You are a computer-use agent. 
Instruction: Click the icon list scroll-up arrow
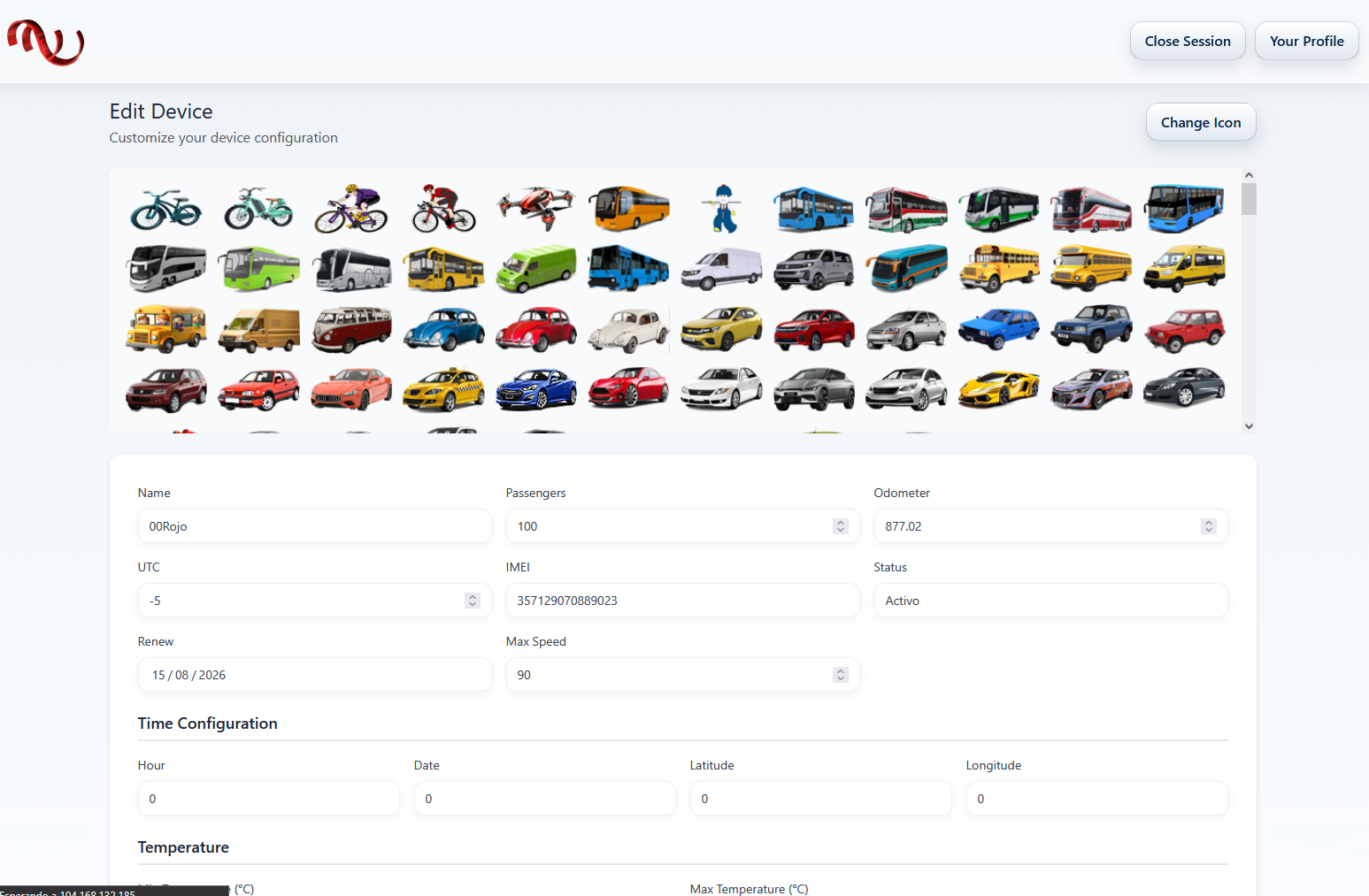coord(1249,175)
